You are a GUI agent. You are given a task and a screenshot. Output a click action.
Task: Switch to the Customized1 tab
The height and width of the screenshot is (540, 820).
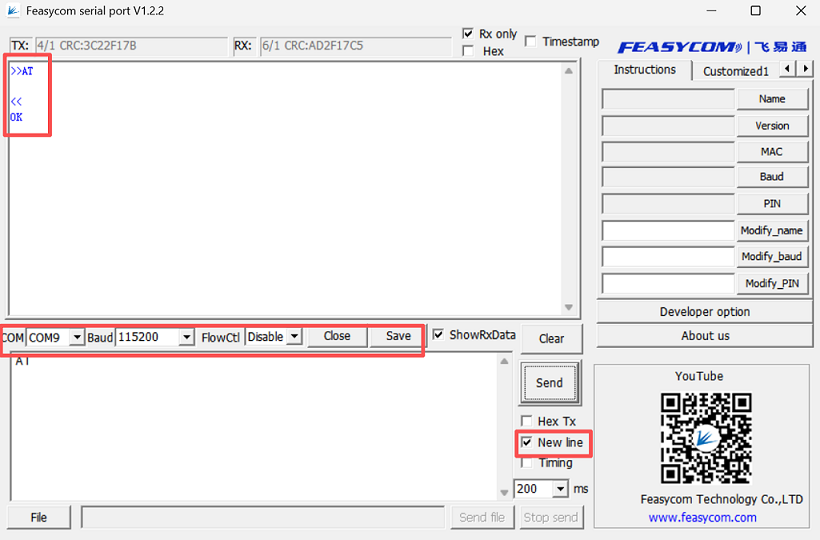click(x=735, y=71)
